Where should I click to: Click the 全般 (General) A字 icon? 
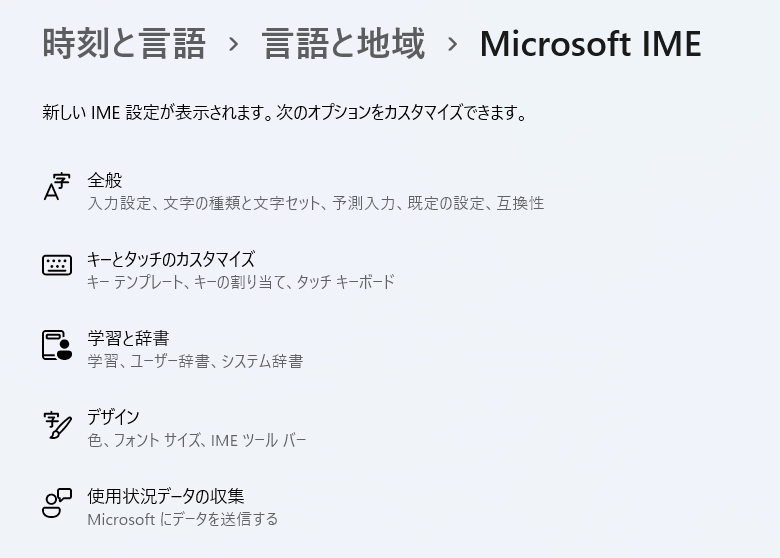57,186
